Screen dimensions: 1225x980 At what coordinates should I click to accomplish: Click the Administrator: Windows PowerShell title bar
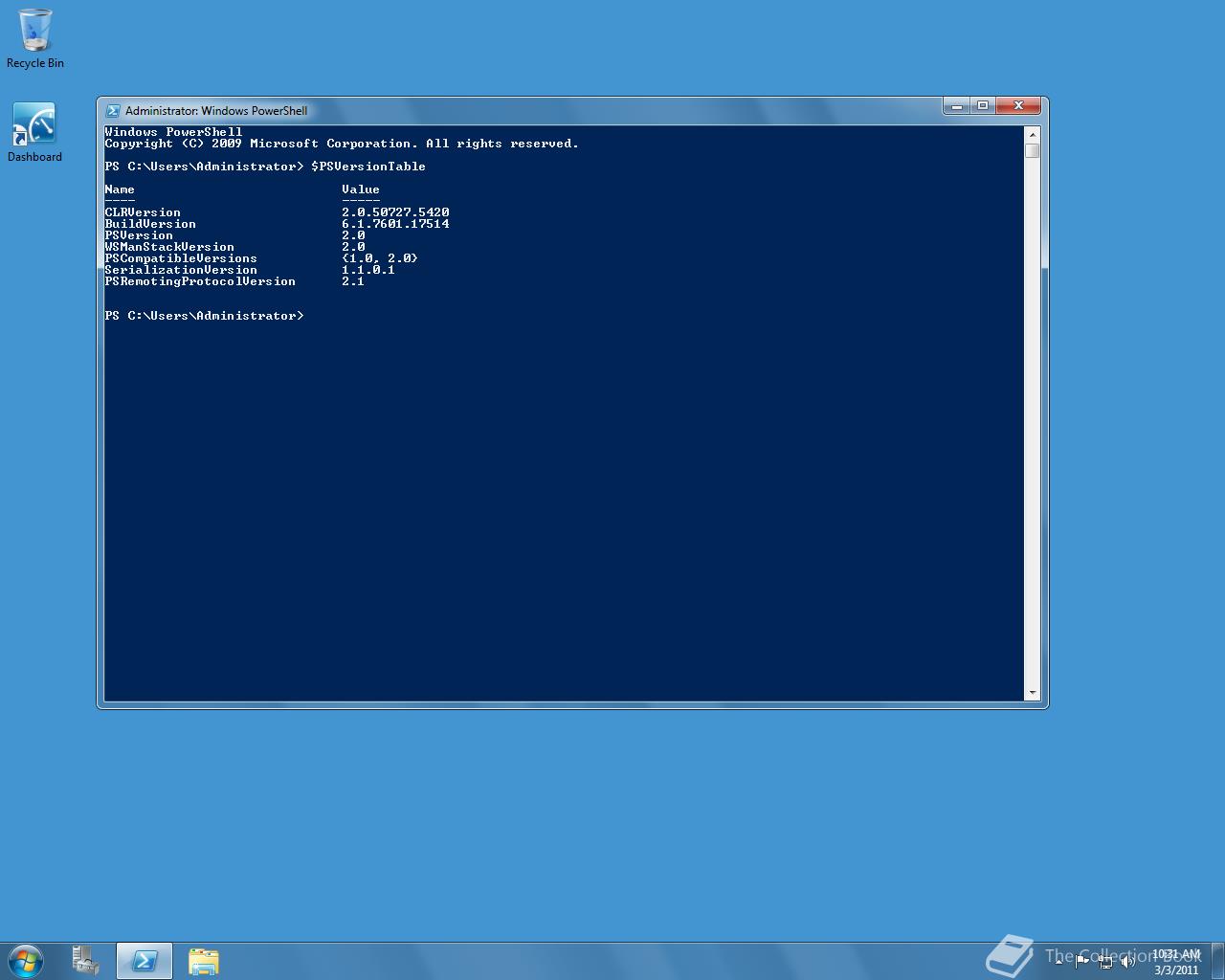(526, 110)
